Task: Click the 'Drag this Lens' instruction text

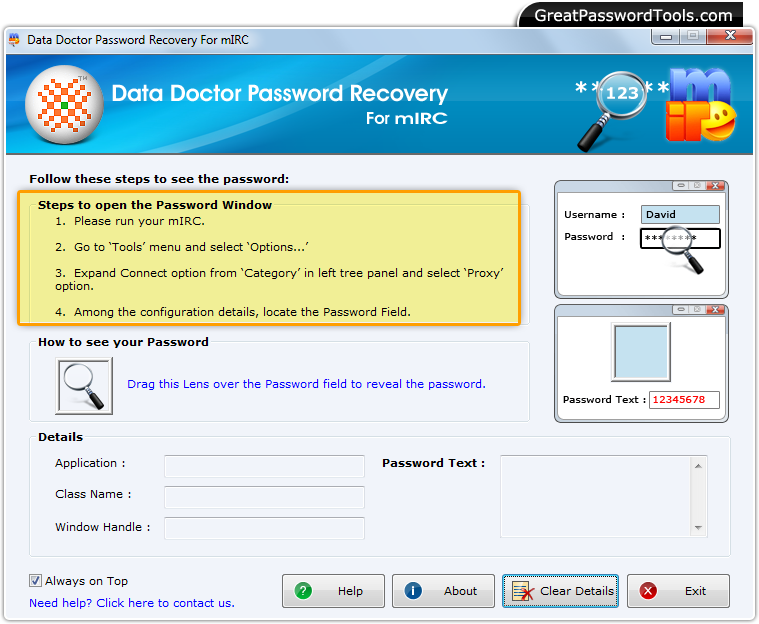Action: pos(306,384)
